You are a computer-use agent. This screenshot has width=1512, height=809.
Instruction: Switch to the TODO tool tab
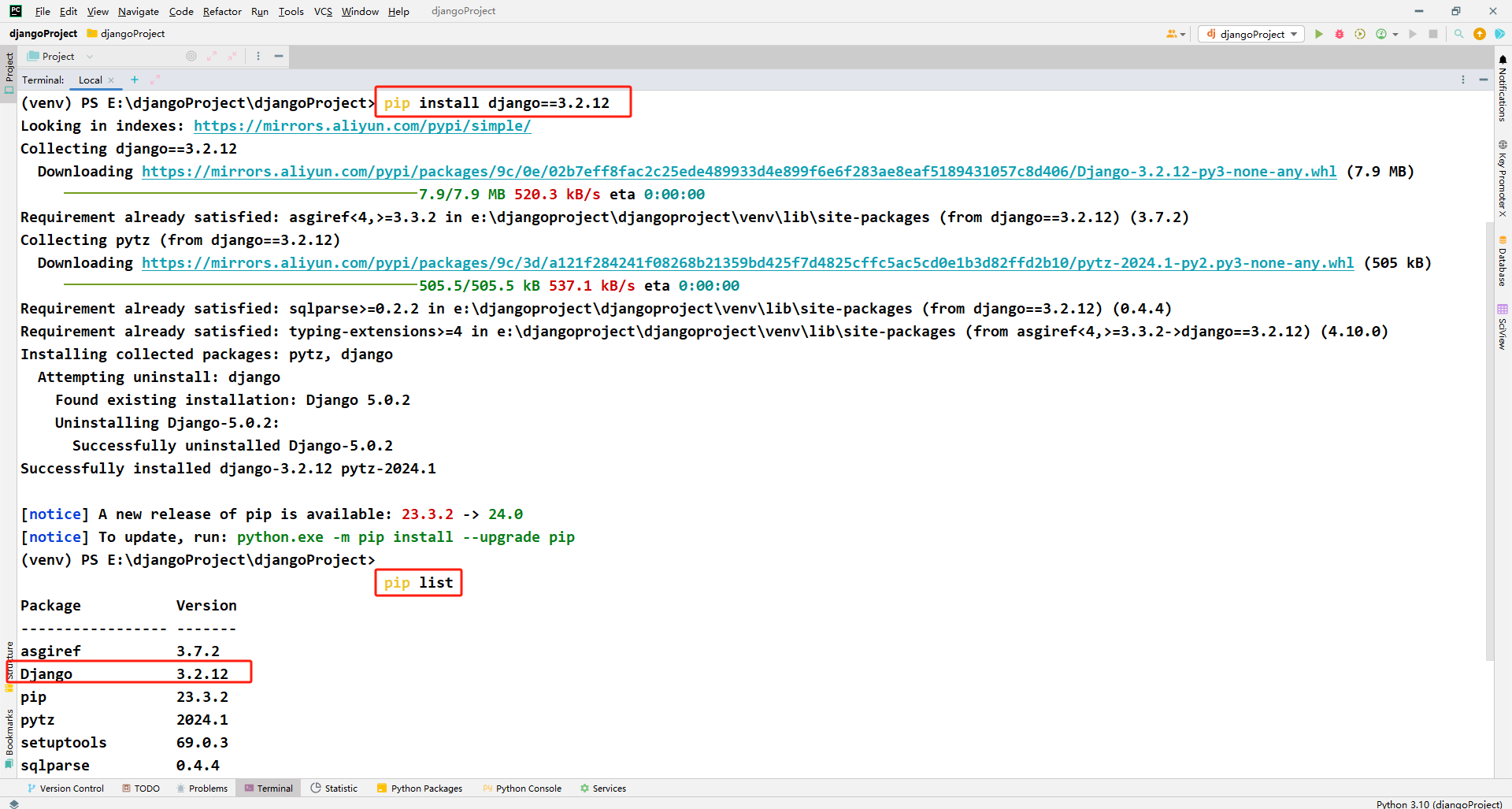tap(141, 788)
